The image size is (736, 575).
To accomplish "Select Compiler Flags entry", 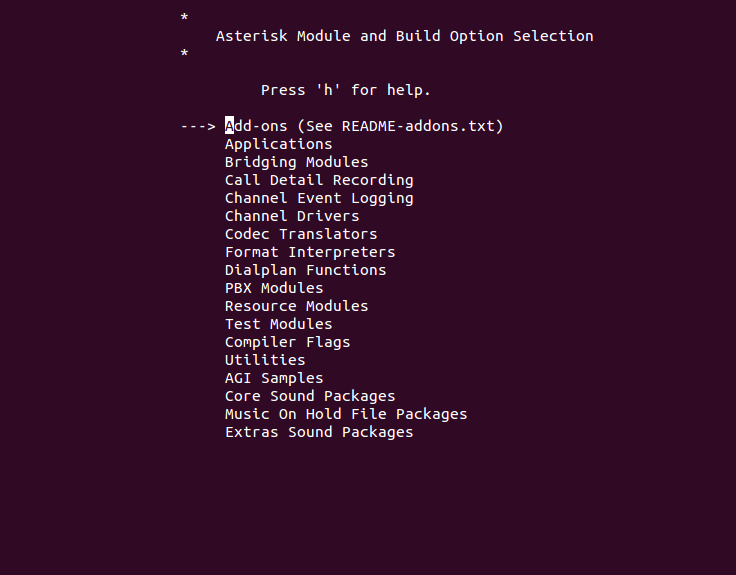I will point(287,342).
